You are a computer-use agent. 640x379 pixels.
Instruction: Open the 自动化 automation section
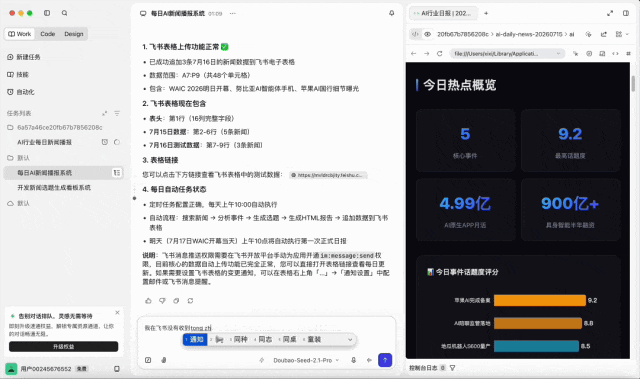(x=21, y=92)
